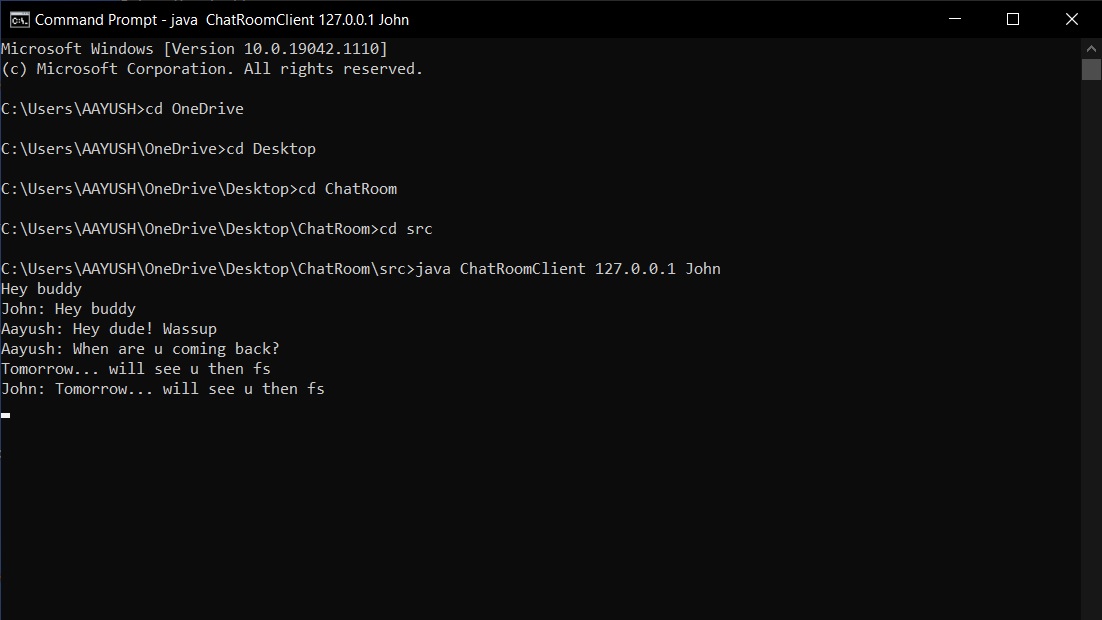The image size is (1102, 620).
Task: Click the 'John: Hey buddy' message
Action: coord(68,309)
